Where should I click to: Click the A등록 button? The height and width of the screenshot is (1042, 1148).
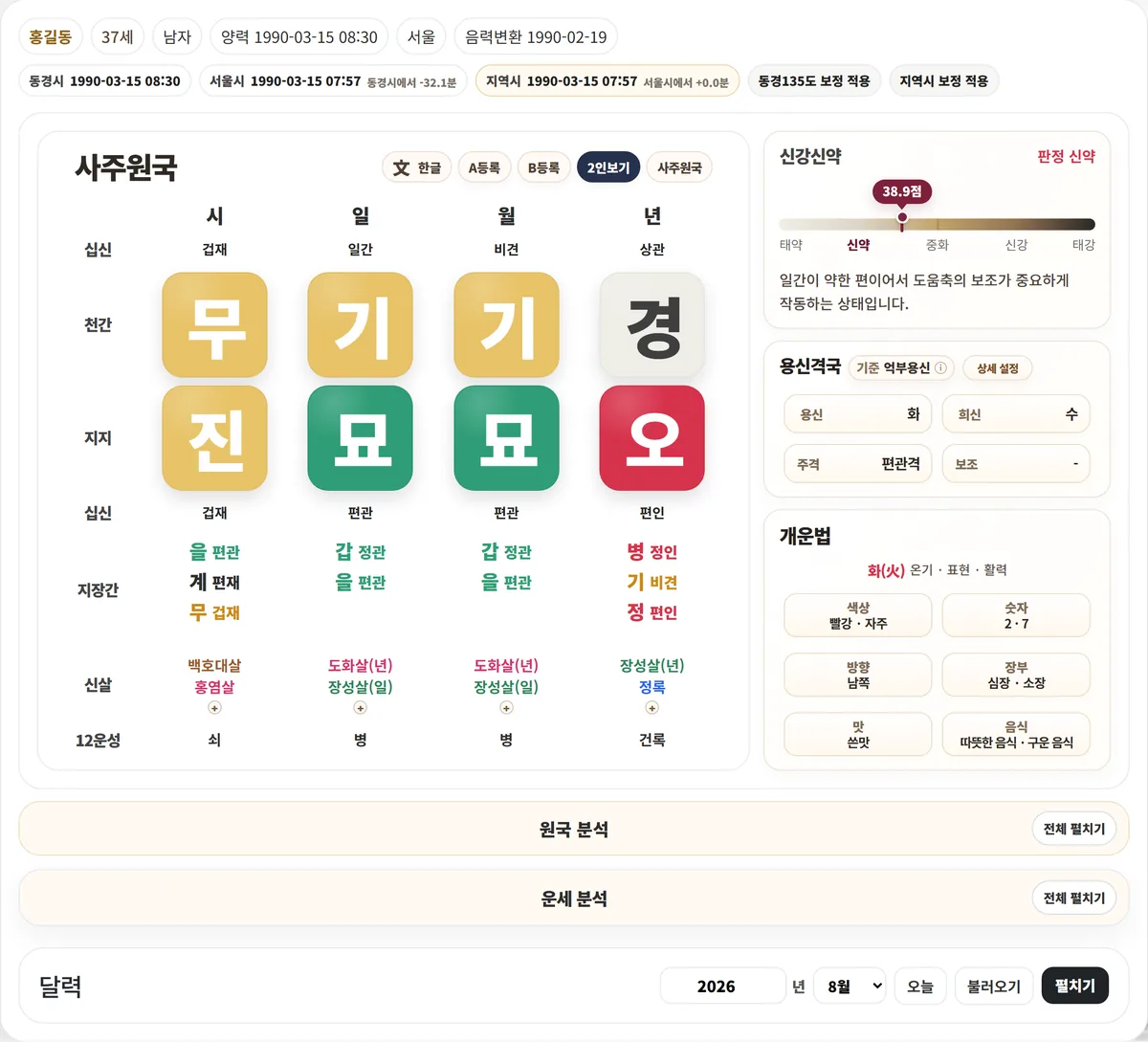point(484,167)
